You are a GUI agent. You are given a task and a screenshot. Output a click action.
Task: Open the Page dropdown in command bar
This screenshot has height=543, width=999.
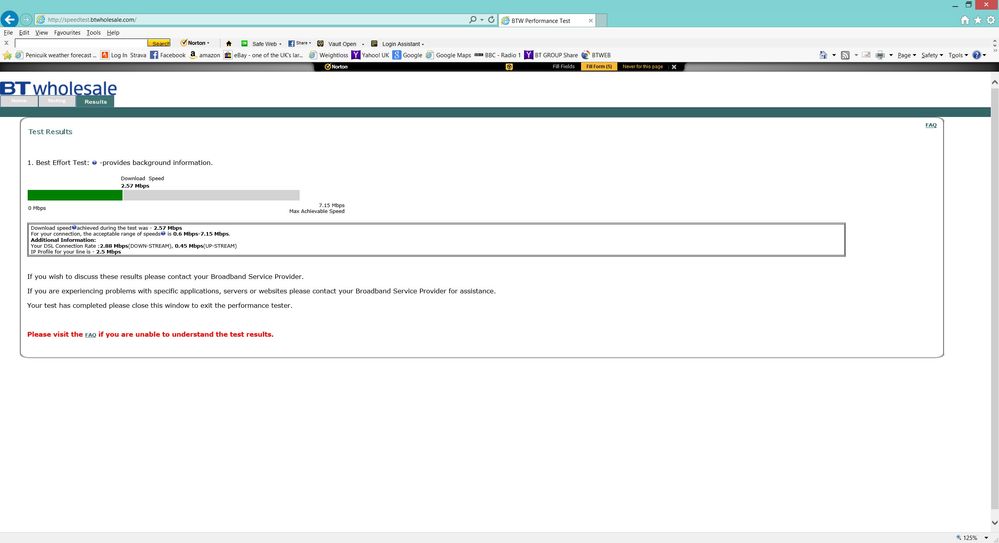(907, 55)
